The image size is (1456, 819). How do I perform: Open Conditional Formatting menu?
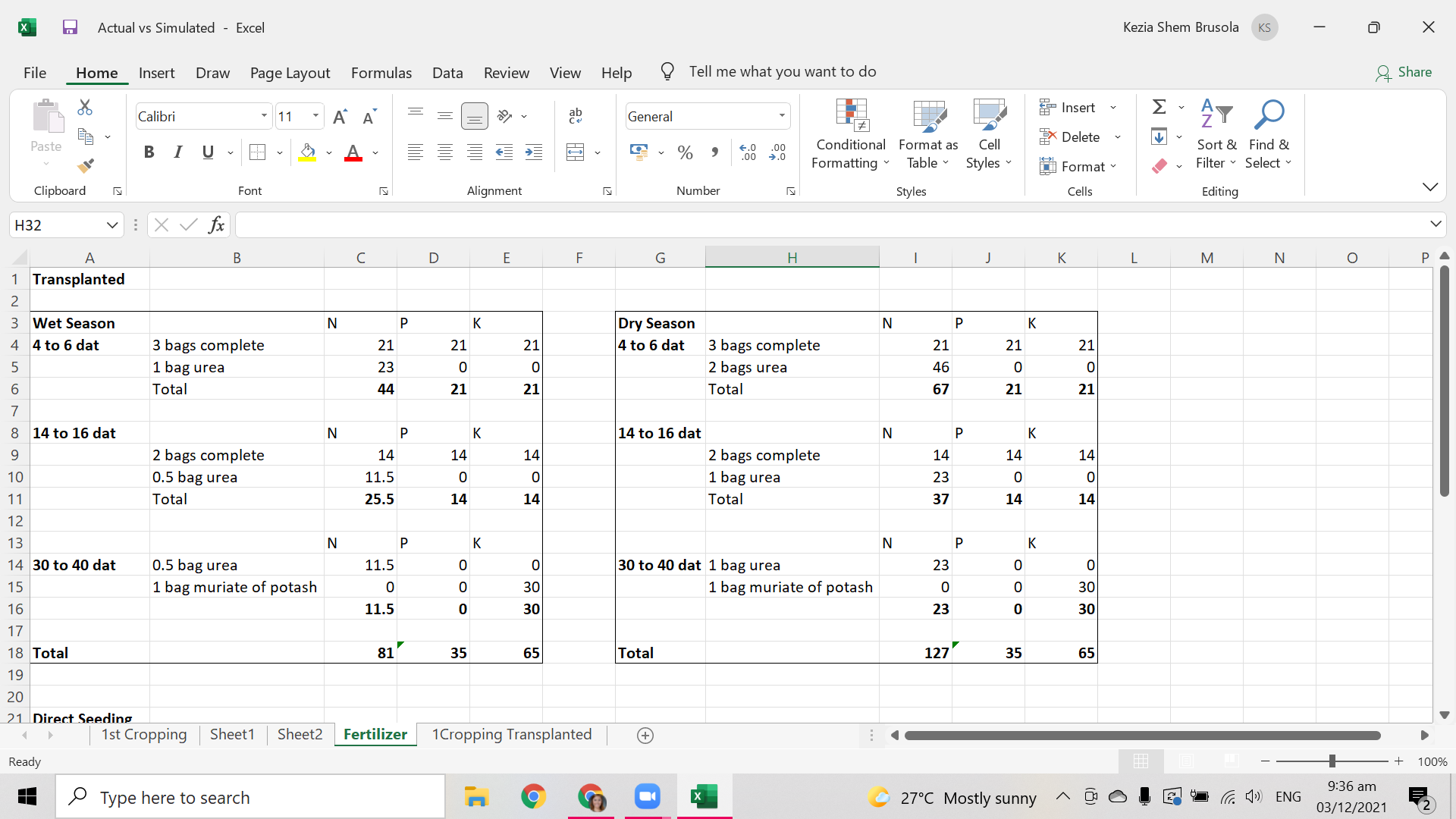(850, 134)
